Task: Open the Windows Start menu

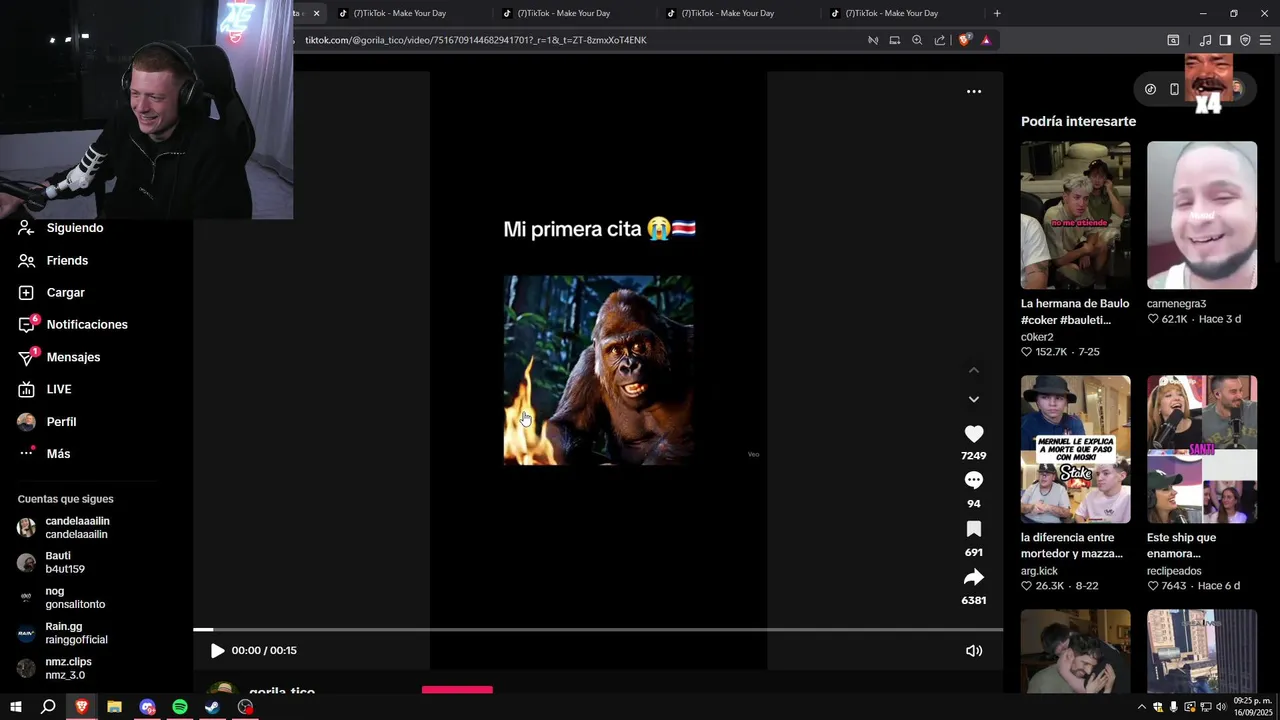Action: pyautogui.click(x=16, y=707)
